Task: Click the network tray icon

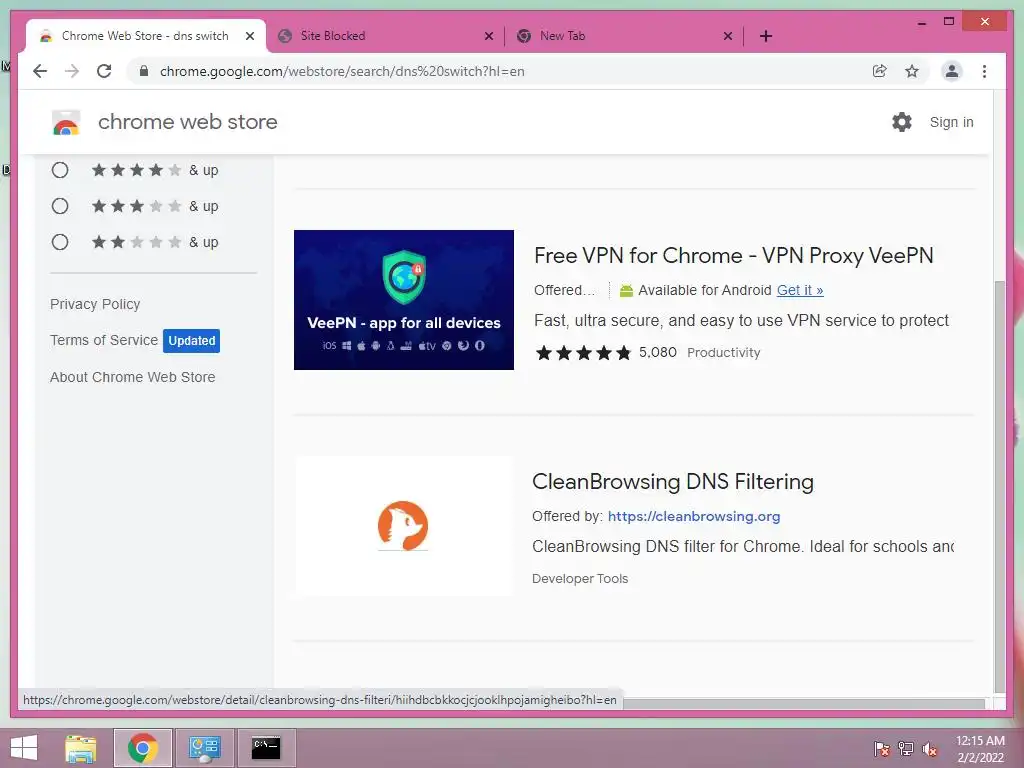Action: [906, 748]
